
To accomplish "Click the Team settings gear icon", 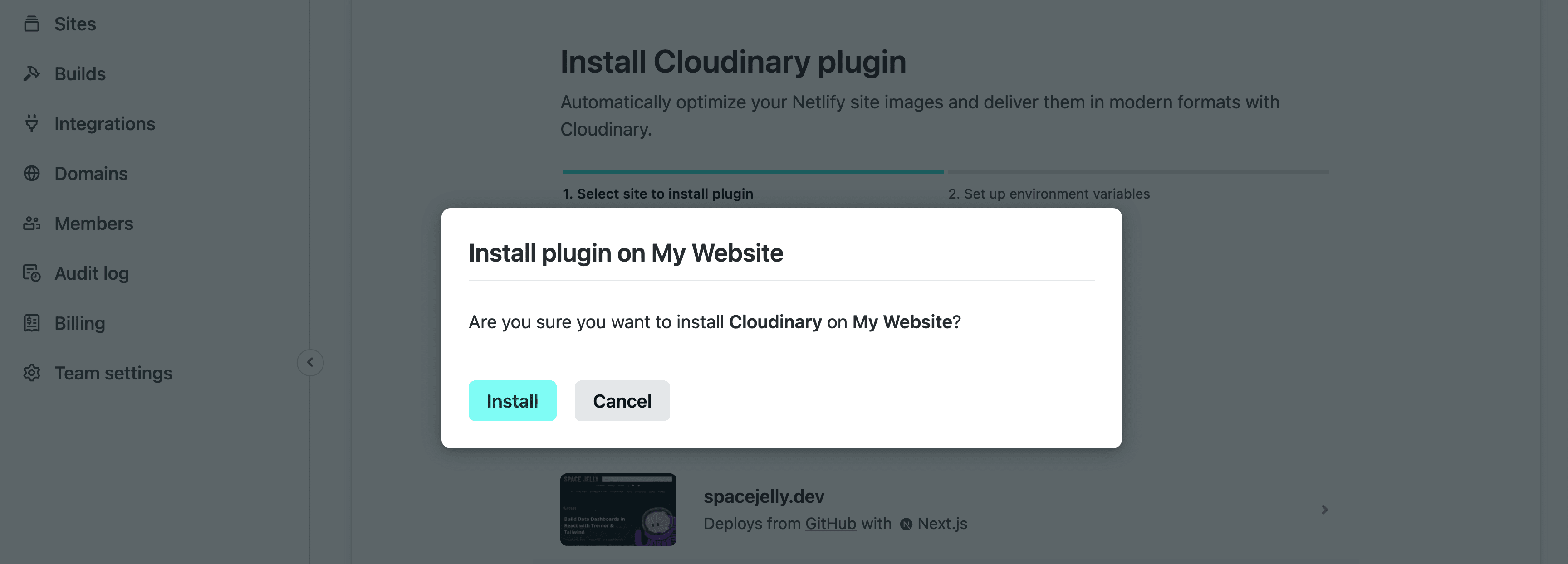I will pyautogui.click(x=32, y=373).
